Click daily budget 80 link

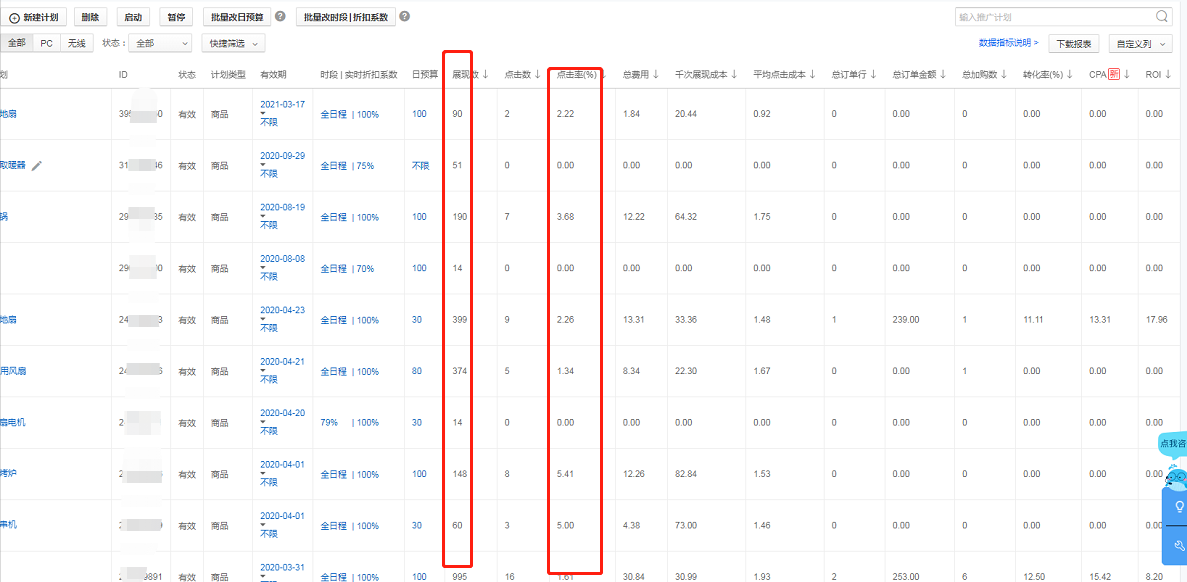tap(417, 372)
